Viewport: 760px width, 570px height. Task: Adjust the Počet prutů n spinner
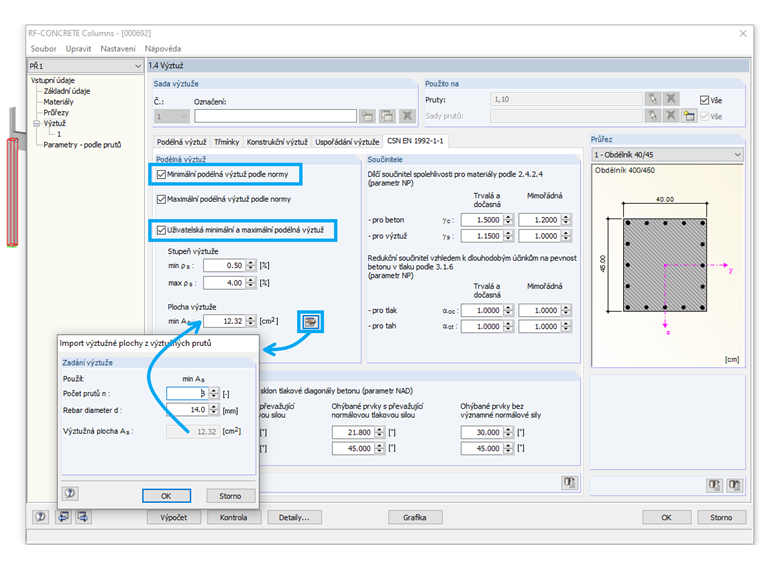pyautogui.click(x=214, y=394)
